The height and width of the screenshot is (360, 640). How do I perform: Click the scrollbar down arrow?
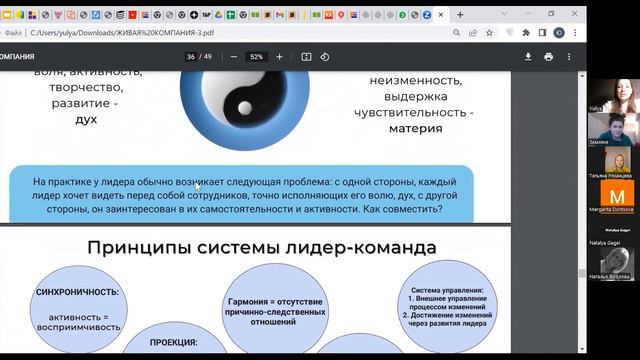[x=582, y=349]
